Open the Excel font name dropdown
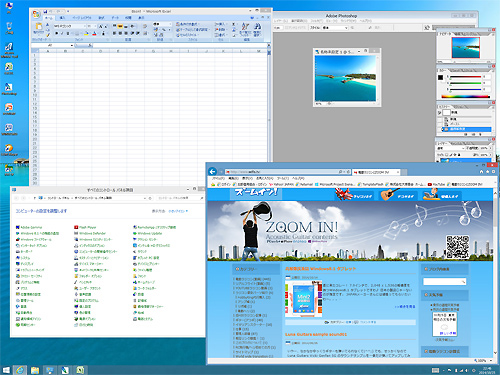The height and width of the screenshot is (375, 500). (x=85, y=26)
